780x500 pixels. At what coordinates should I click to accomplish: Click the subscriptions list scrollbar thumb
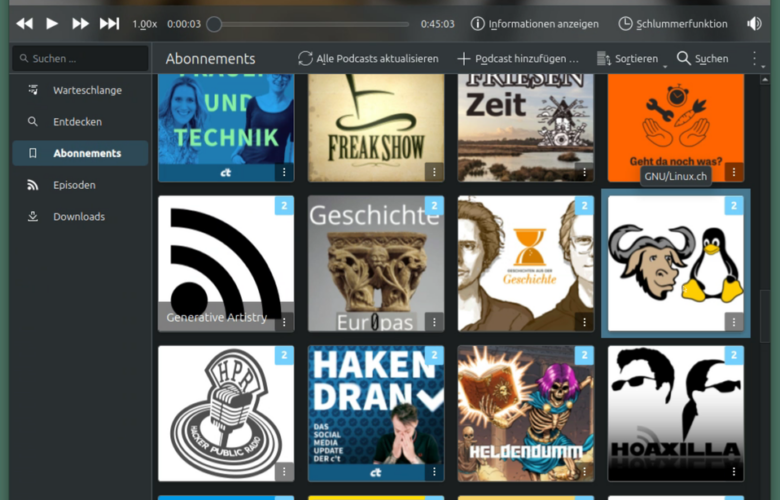(x=765, y=316)
